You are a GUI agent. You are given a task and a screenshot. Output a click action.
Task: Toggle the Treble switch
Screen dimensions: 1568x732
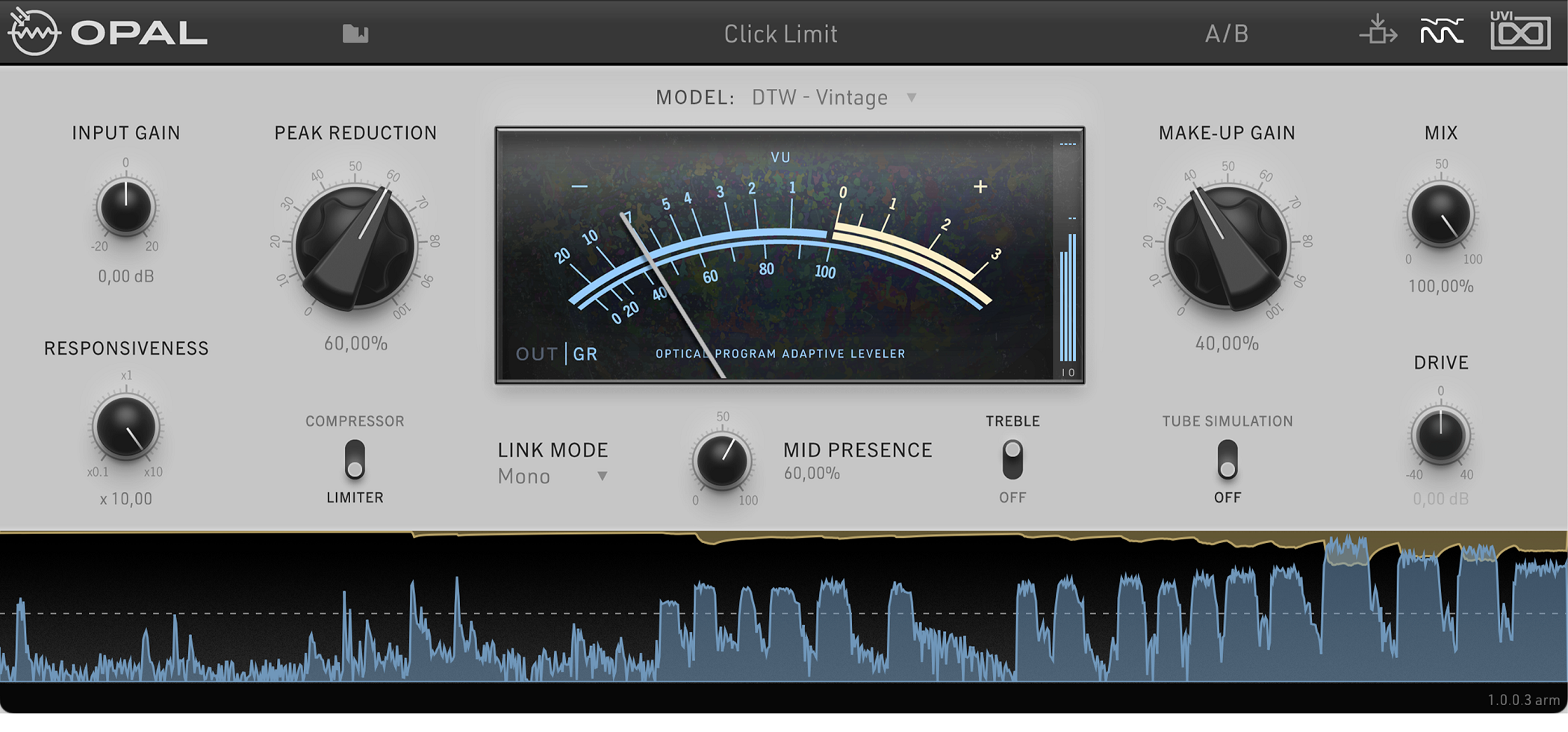(x=1012, y=459)
